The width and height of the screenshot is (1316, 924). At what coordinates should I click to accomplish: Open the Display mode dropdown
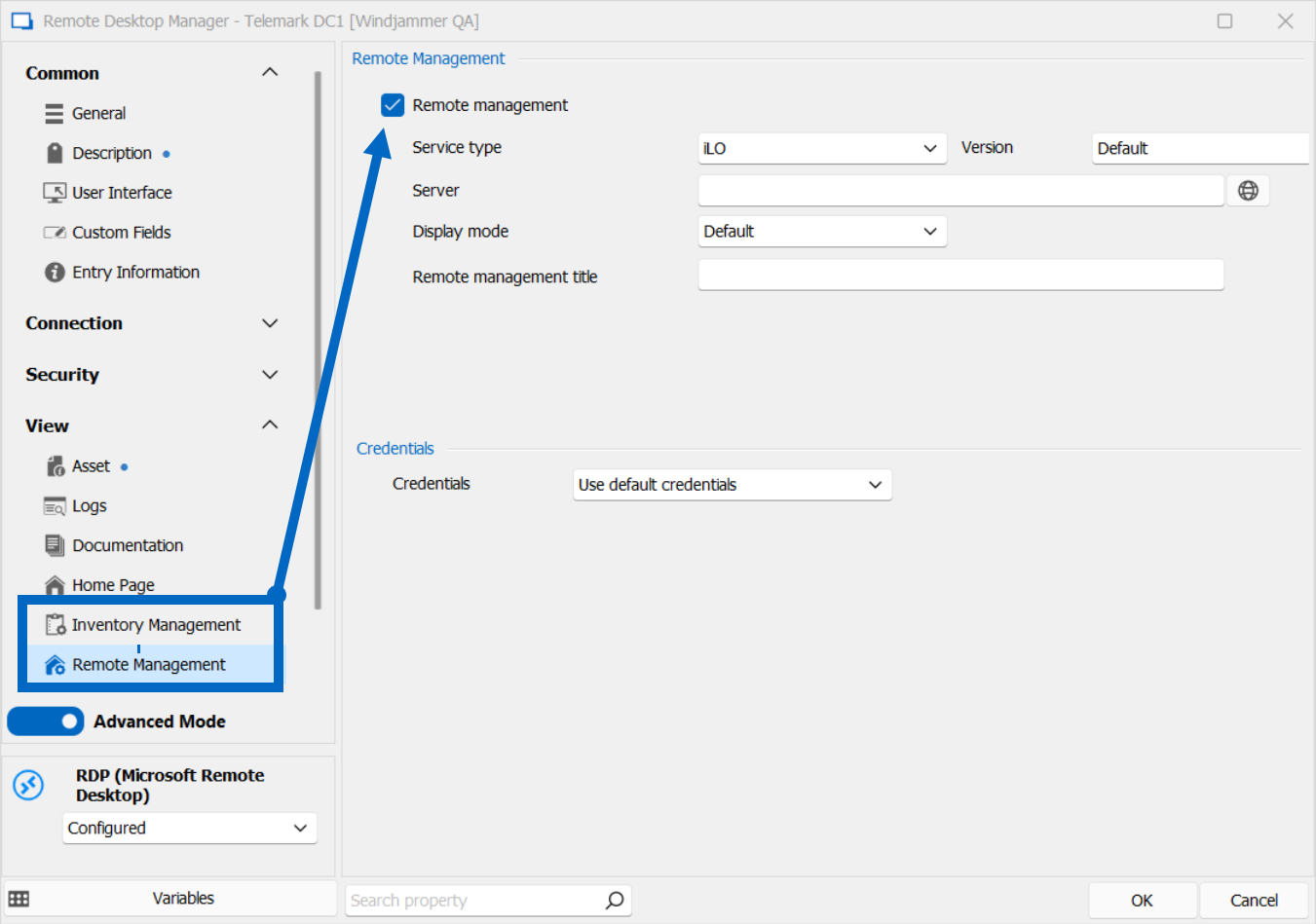pos(822,231)
